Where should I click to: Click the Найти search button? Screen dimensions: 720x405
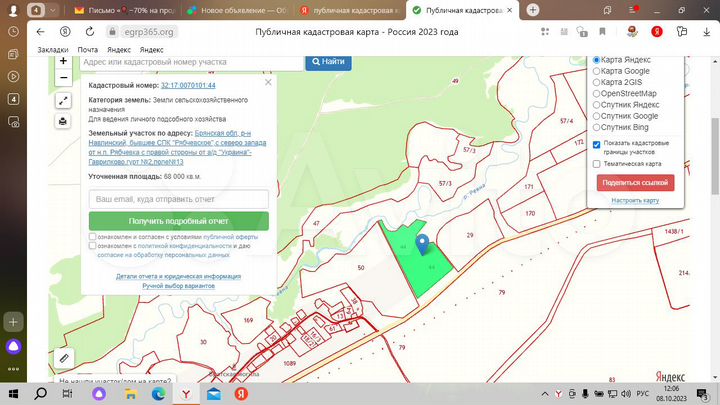click(328, 62)
